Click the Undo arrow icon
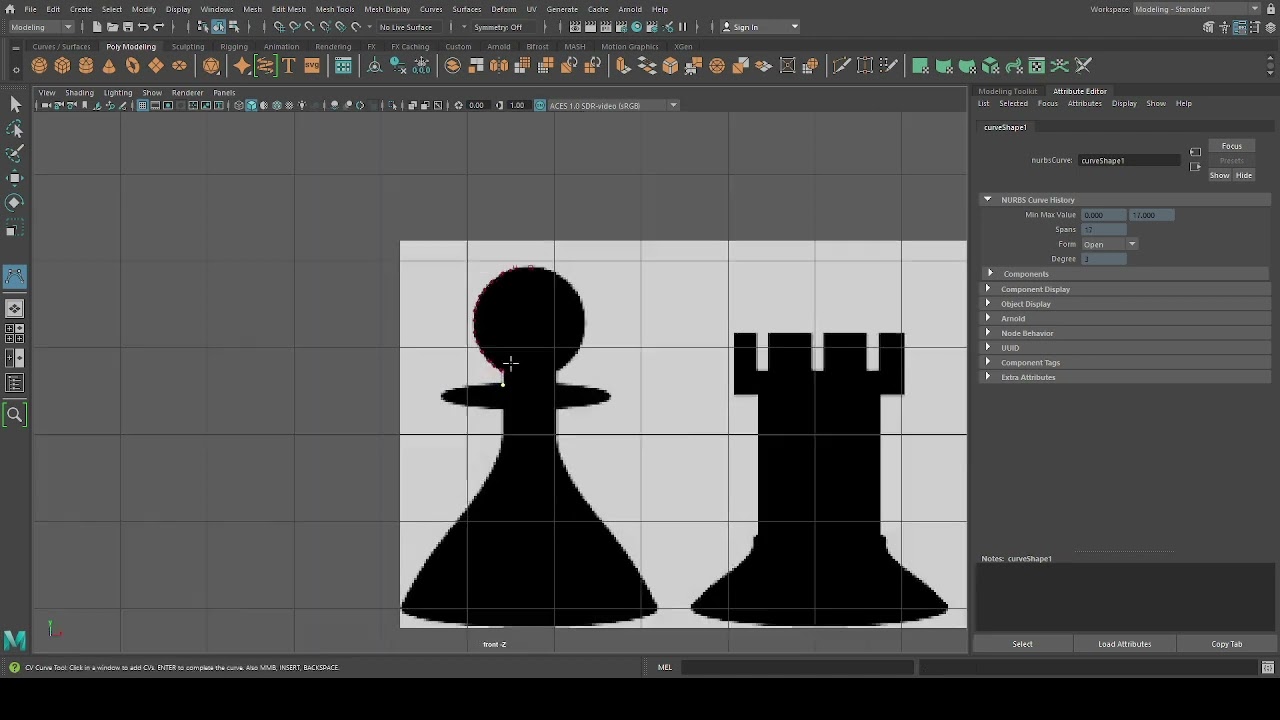The image size is (1280, 720). tap(143, 27)
